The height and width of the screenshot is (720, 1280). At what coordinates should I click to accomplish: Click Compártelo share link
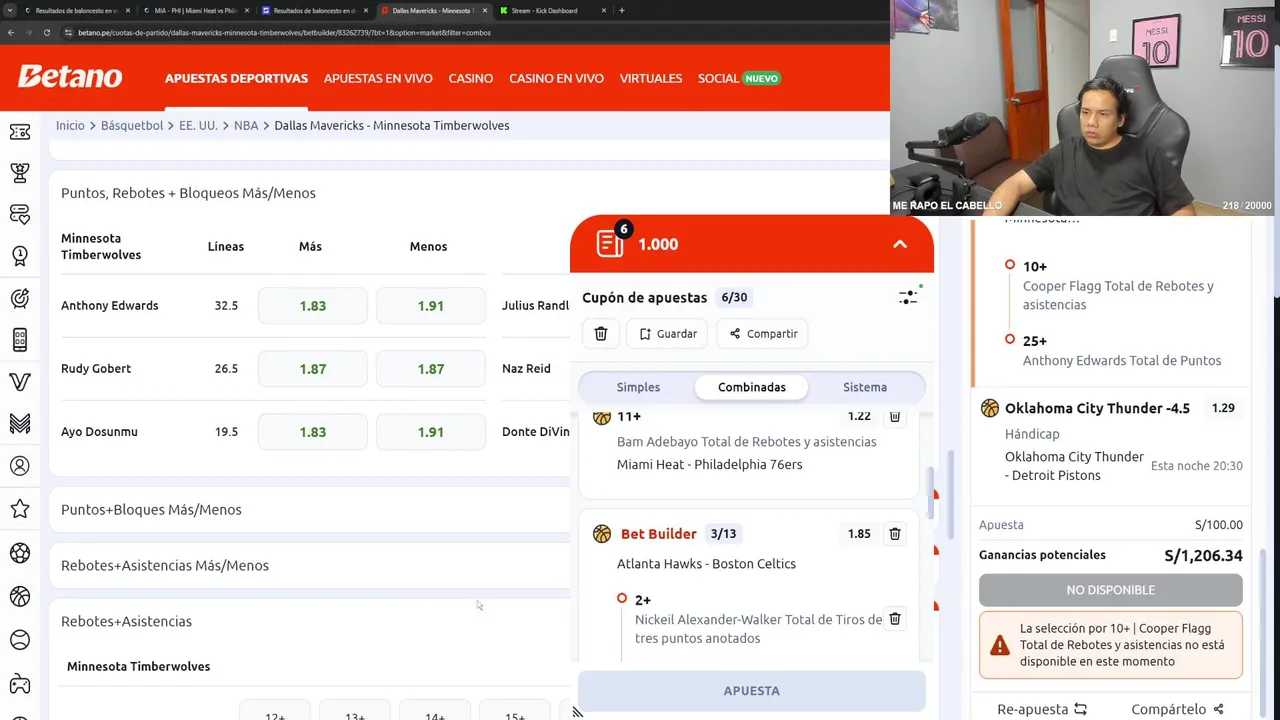[x=1177, y=709]
